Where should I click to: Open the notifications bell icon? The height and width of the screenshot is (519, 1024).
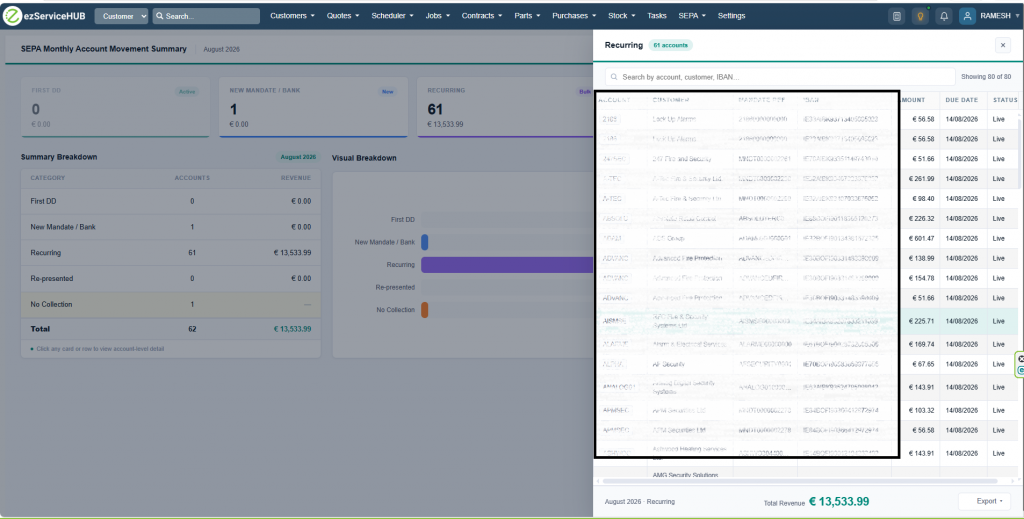coord(944,16)
